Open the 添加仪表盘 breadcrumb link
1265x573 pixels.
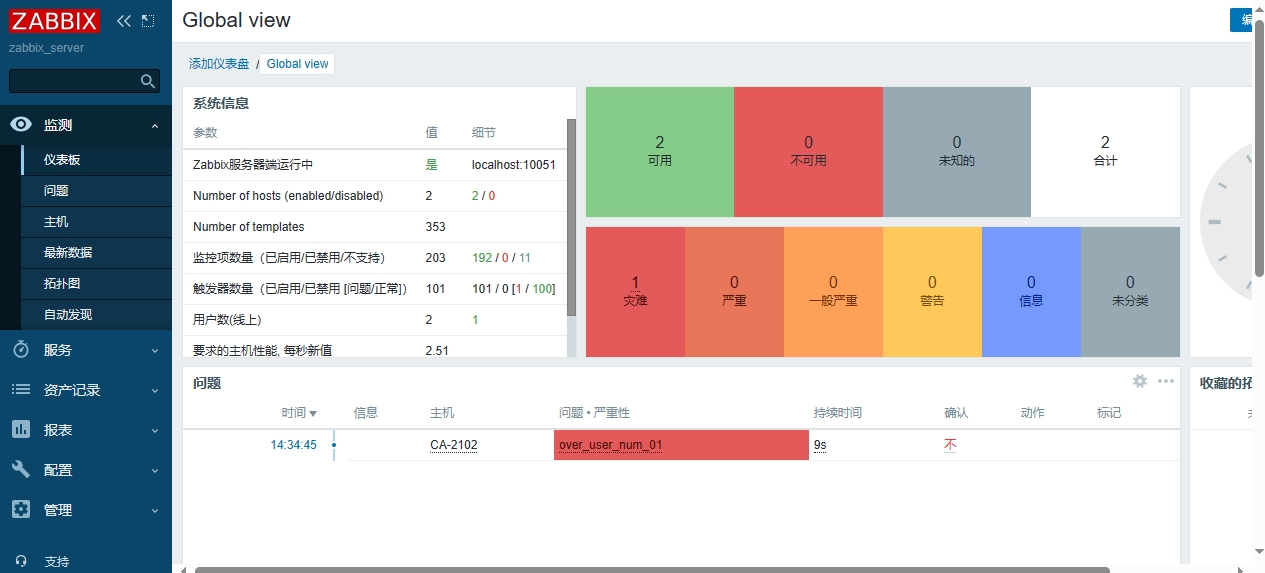[219, 64]
